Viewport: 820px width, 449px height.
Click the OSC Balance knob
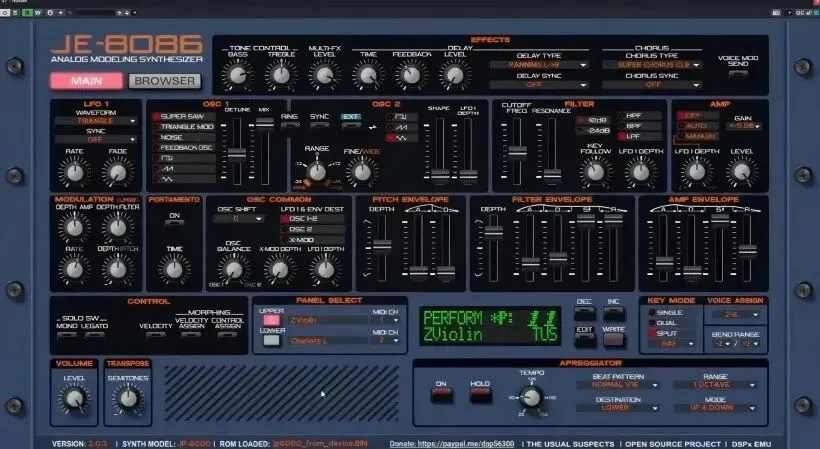[233, 270]
